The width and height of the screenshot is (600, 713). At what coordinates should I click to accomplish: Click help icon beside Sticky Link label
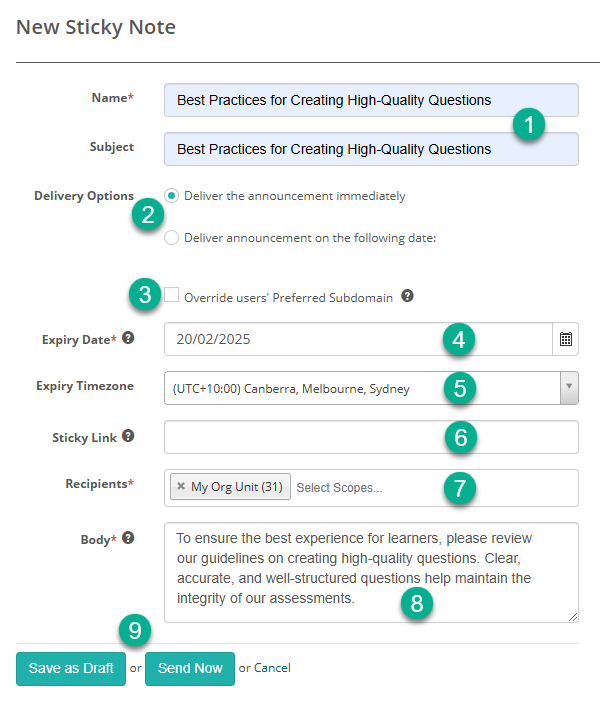point(128,436)
